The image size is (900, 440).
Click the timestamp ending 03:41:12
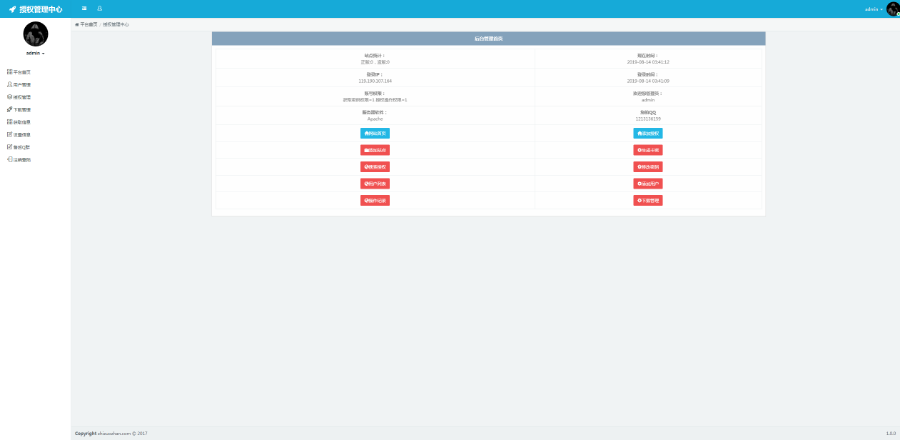tap(648, 62)
